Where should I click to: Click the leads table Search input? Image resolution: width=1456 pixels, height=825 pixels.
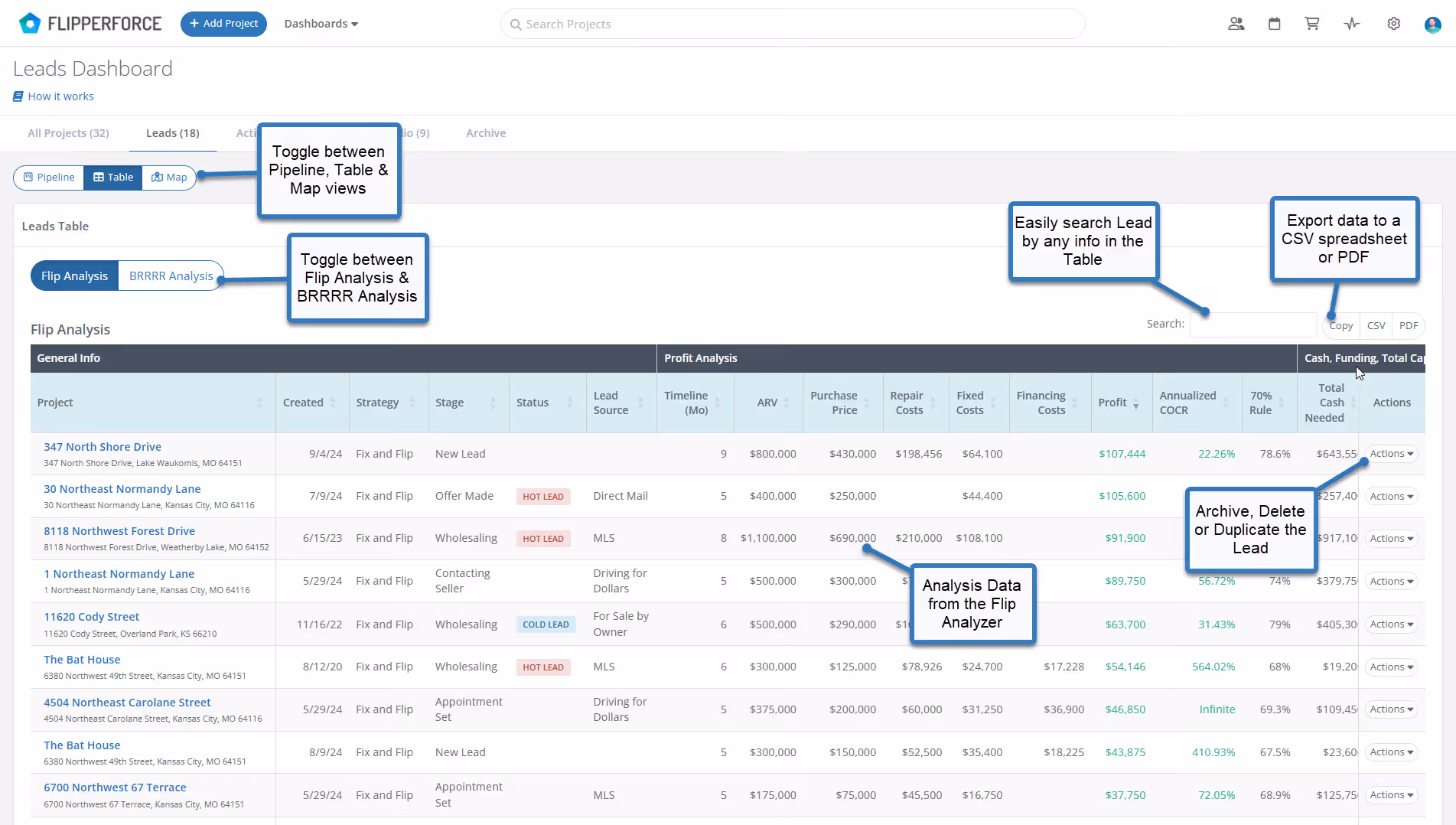coord(1253,324)
